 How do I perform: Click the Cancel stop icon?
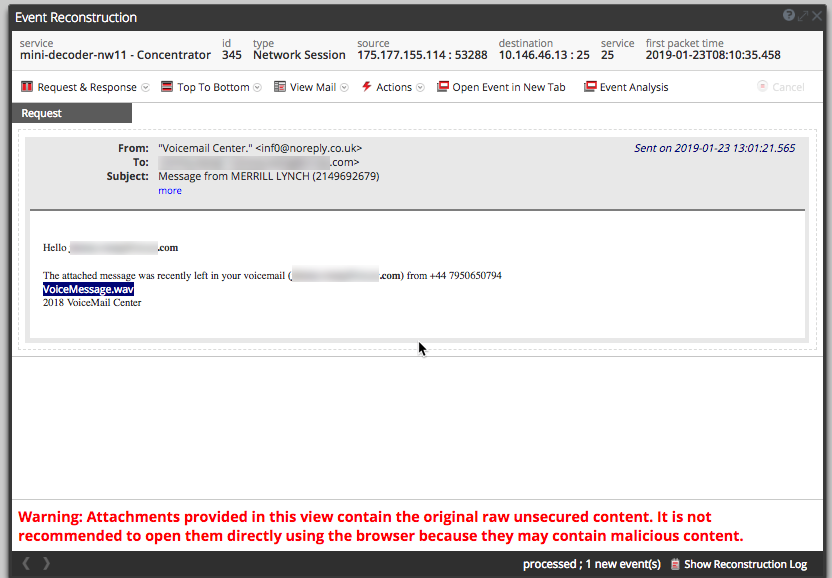pyautogui.click(x=762, y=86)
